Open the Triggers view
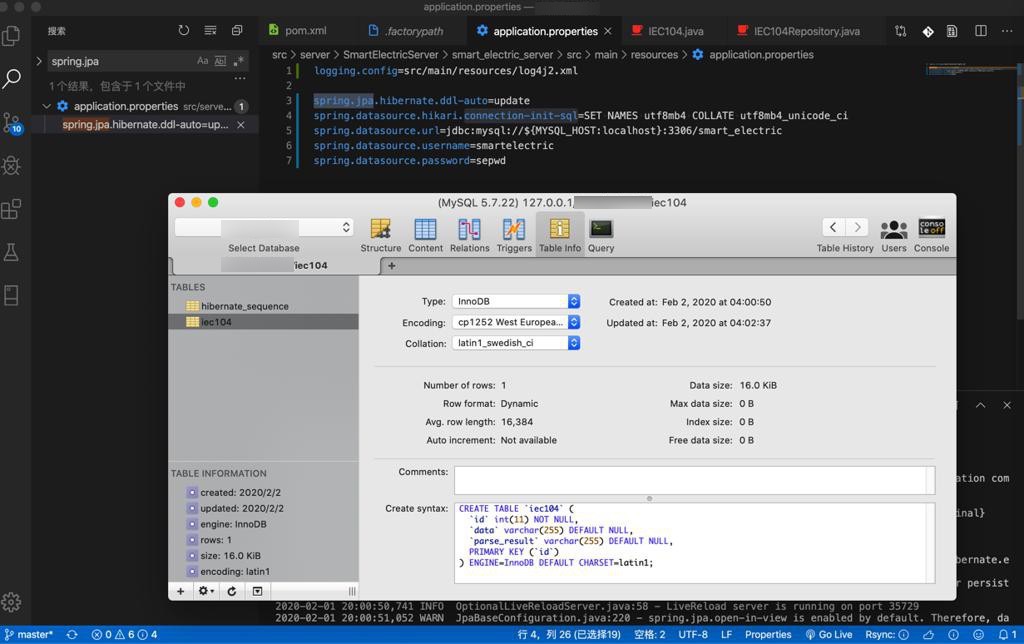This screenshot has width=1024, height=644. [513, 235]
